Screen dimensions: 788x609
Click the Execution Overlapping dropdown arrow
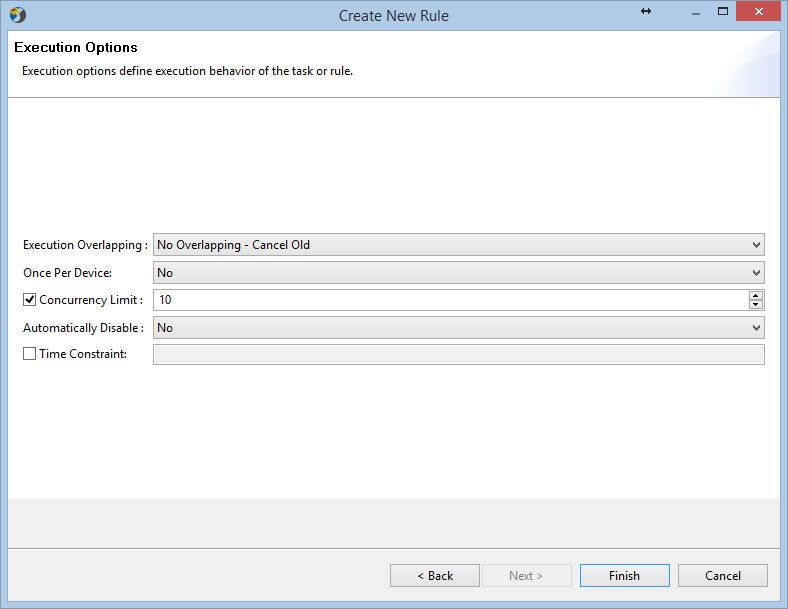(x=756, y=245)
